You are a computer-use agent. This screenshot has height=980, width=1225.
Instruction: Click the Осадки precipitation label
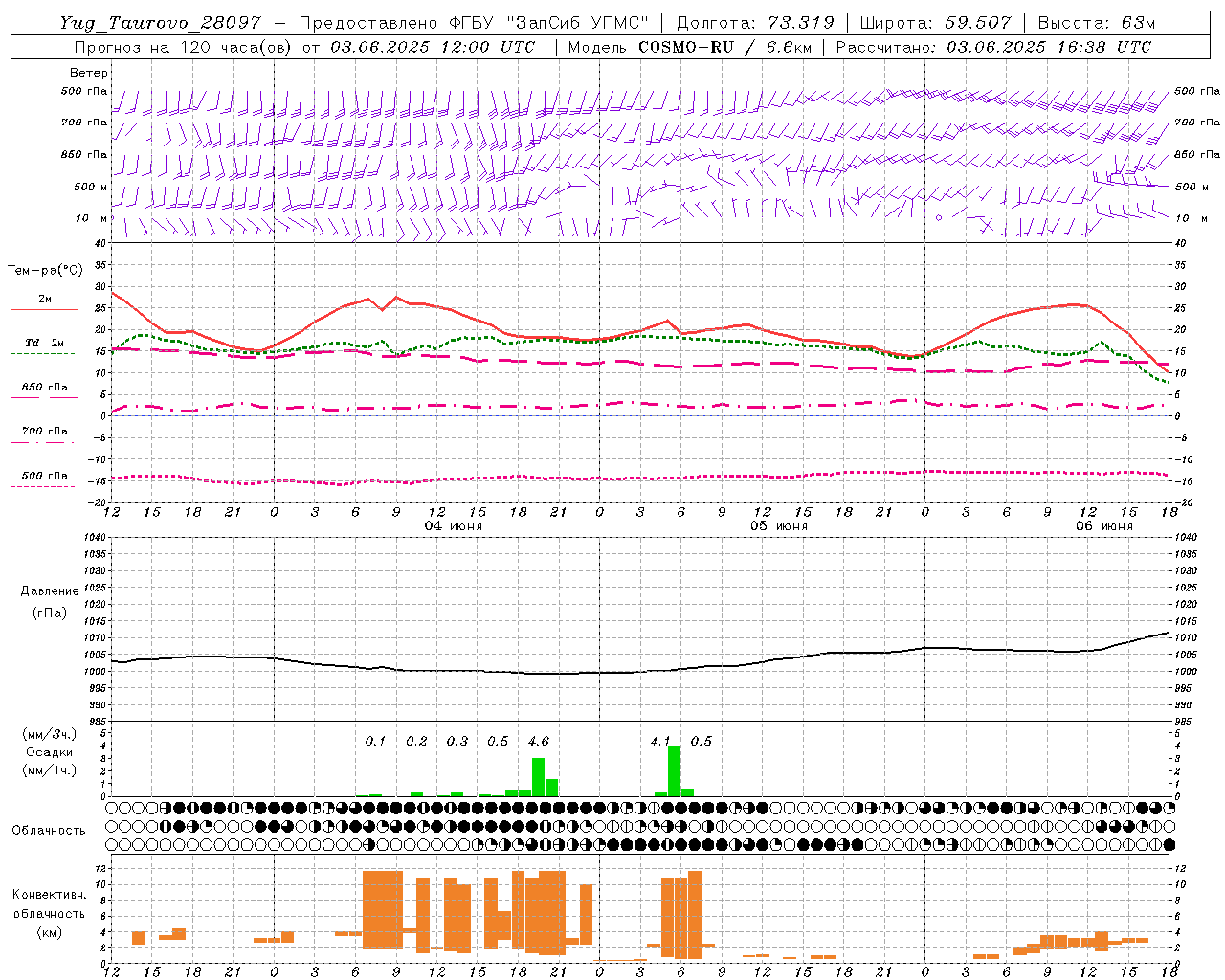(50, 752)
